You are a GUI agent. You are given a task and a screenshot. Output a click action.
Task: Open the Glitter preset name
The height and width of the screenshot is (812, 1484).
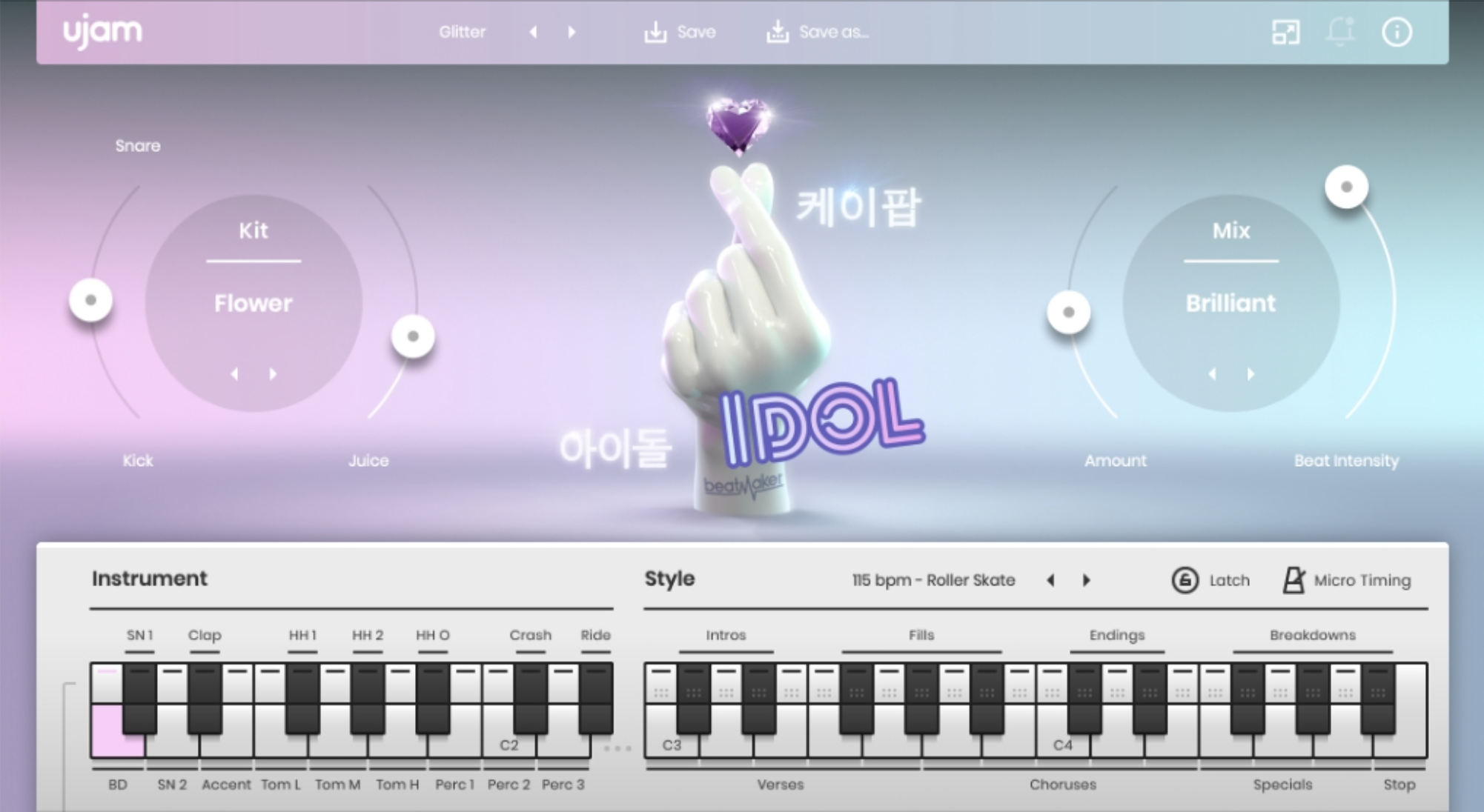pos(462,32)
